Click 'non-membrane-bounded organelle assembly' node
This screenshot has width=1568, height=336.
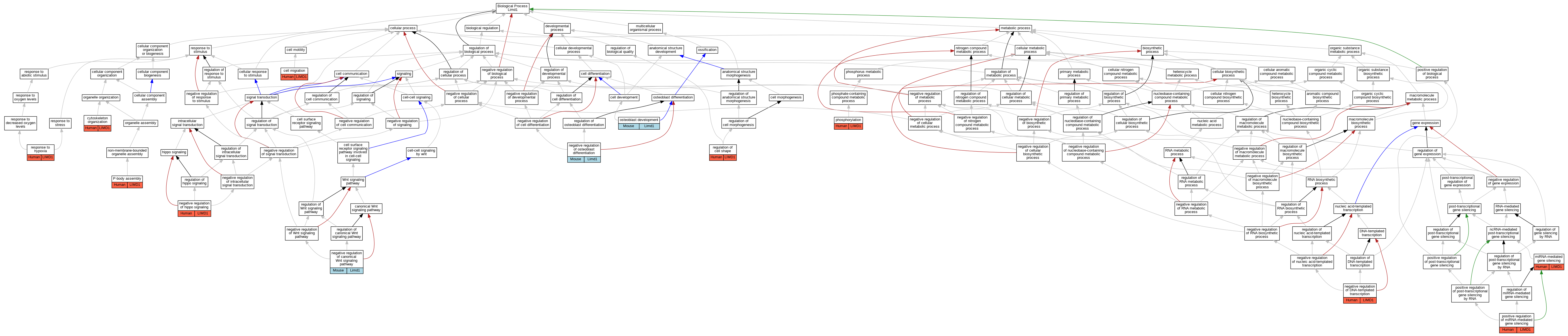point(127,152)
